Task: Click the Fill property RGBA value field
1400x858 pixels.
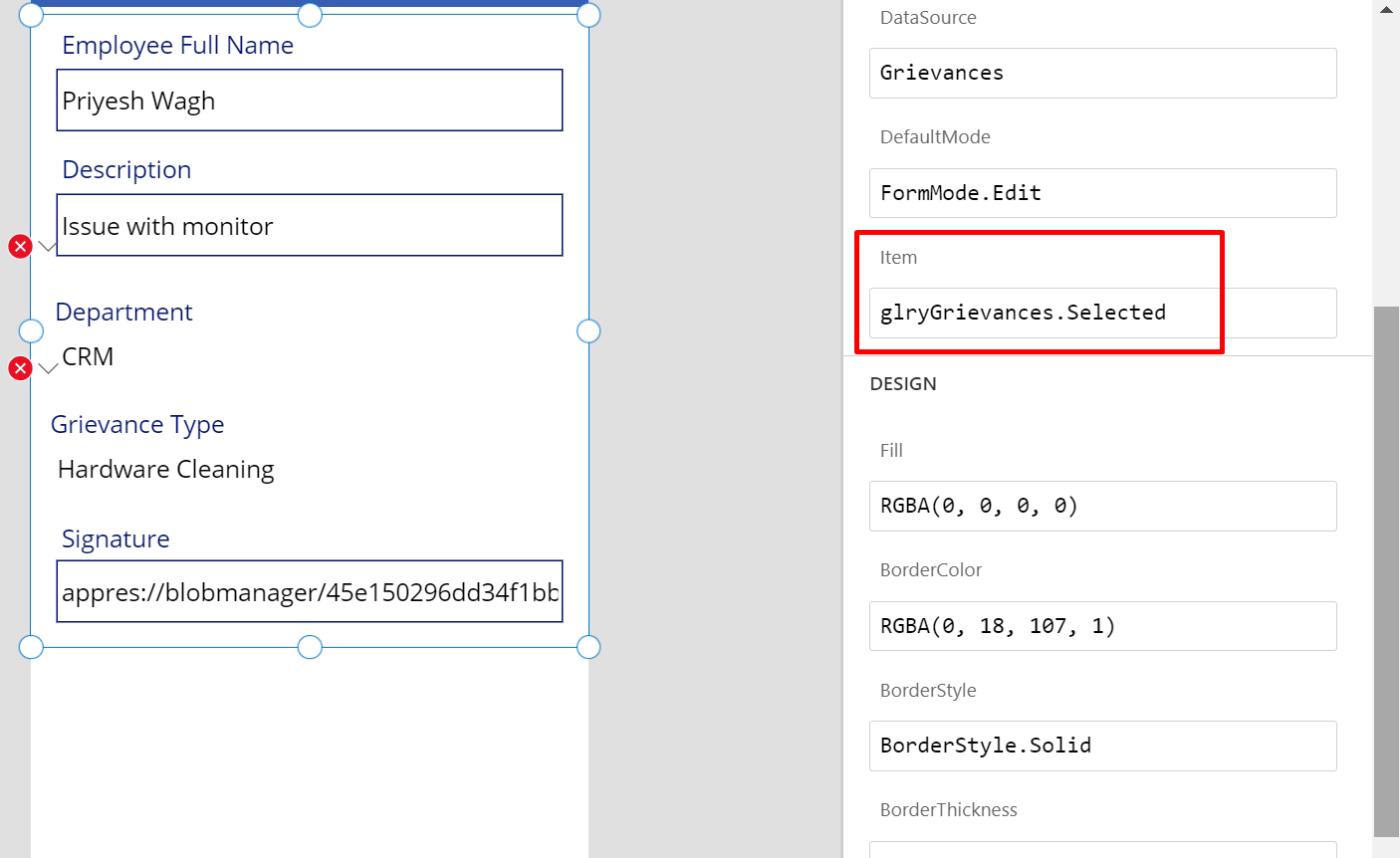Action: [x=1102, y=506]
